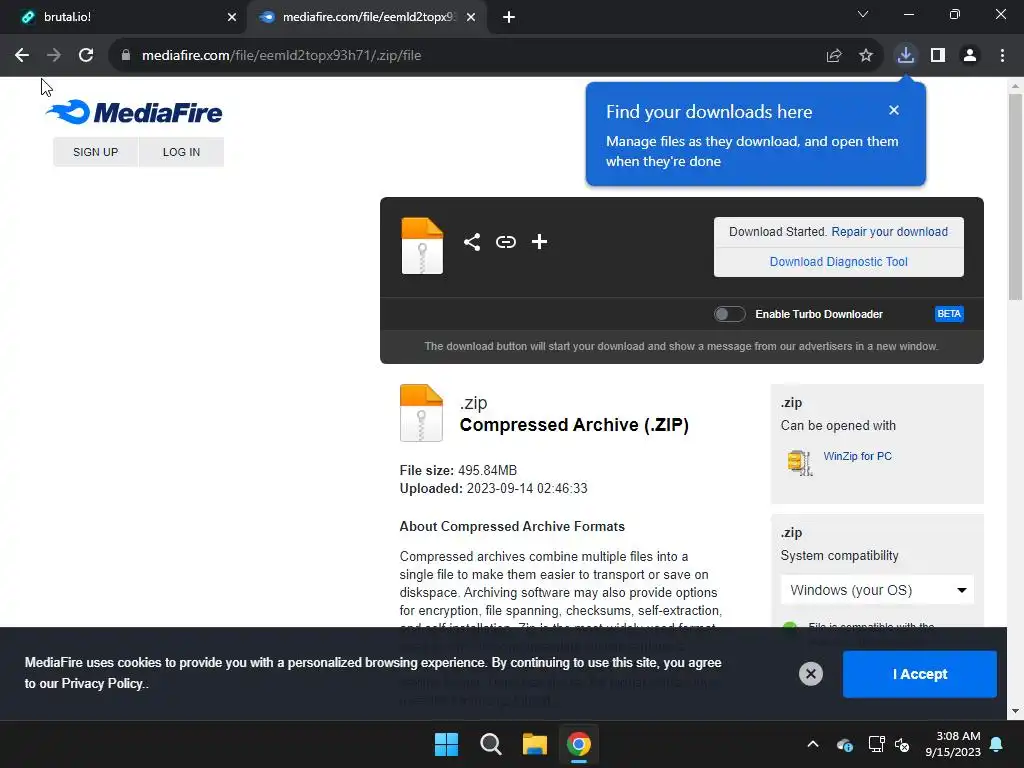Close the brutal.io! tab
1024x768 pixels.
pos(232,18)
